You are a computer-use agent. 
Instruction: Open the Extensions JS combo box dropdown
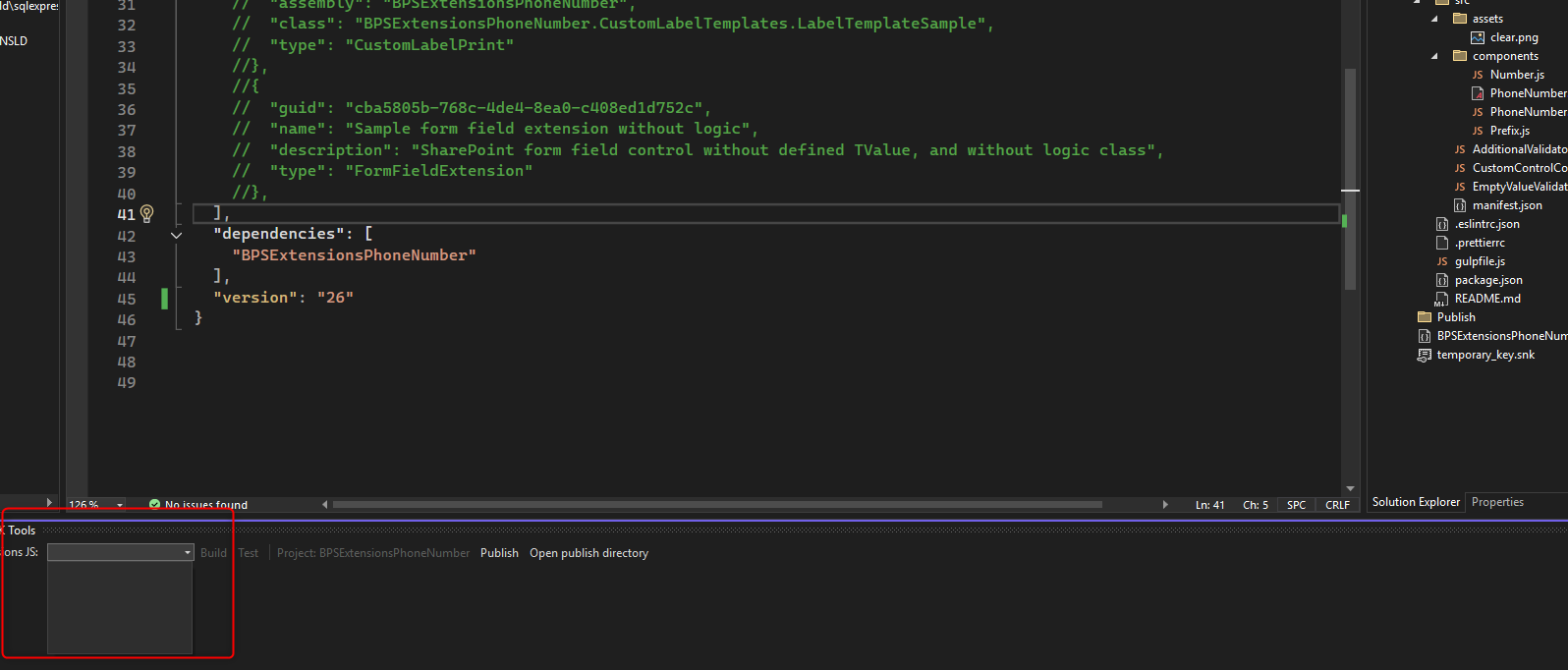[x=187, y=553]
